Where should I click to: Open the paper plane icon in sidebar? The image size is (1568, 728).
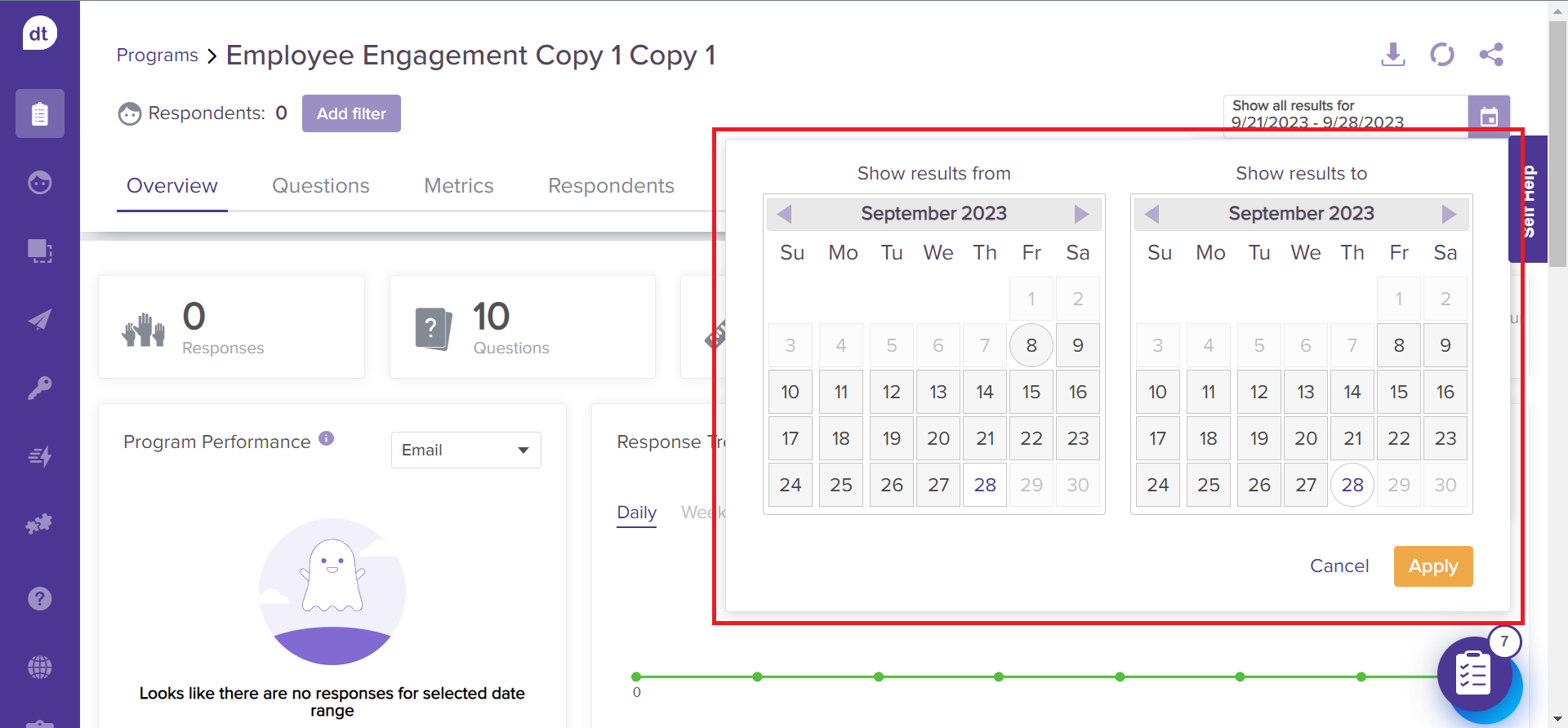tap(39, 319)
